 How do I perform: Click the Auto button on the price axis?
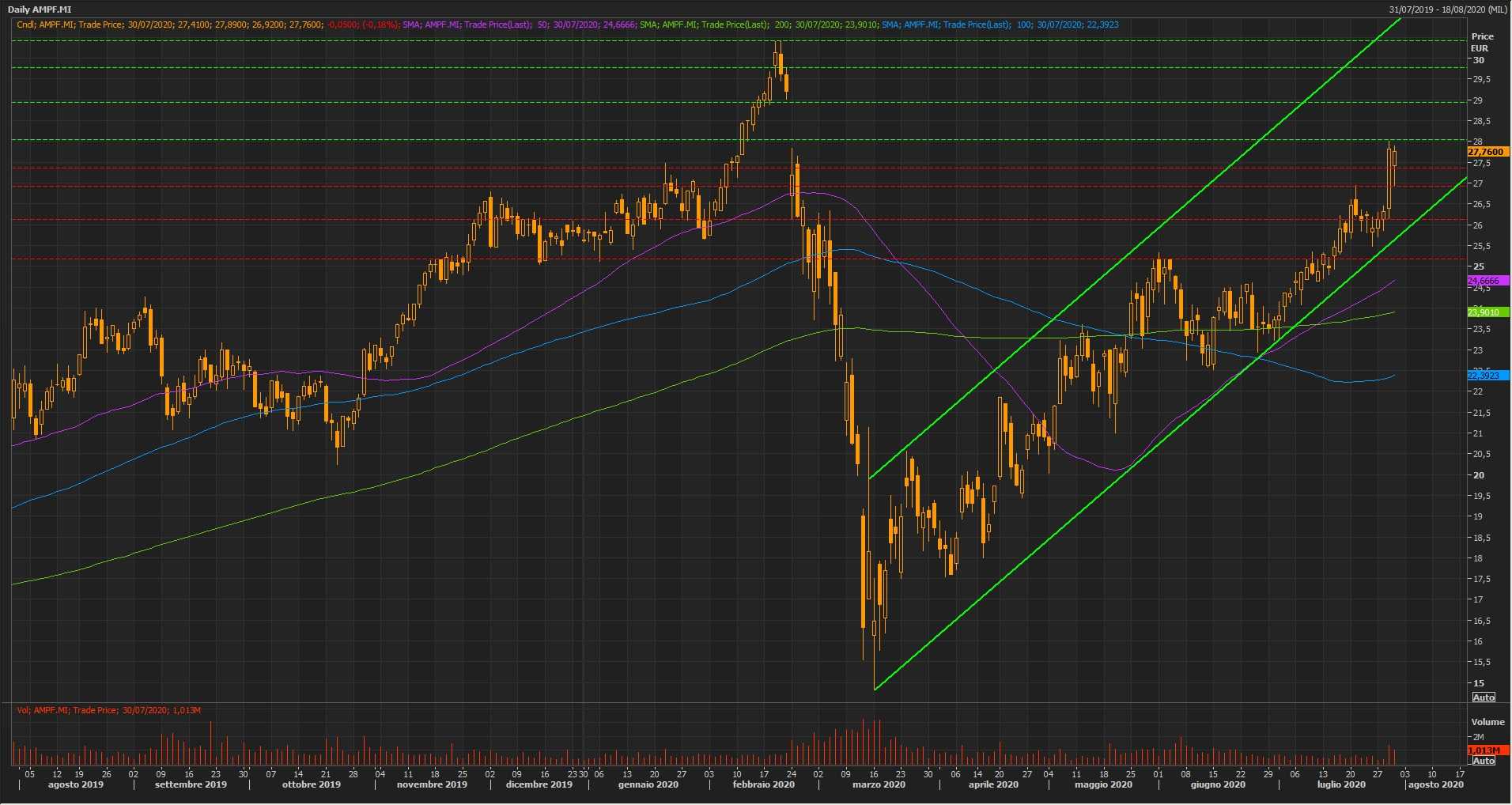click(x=1484, y=697)
